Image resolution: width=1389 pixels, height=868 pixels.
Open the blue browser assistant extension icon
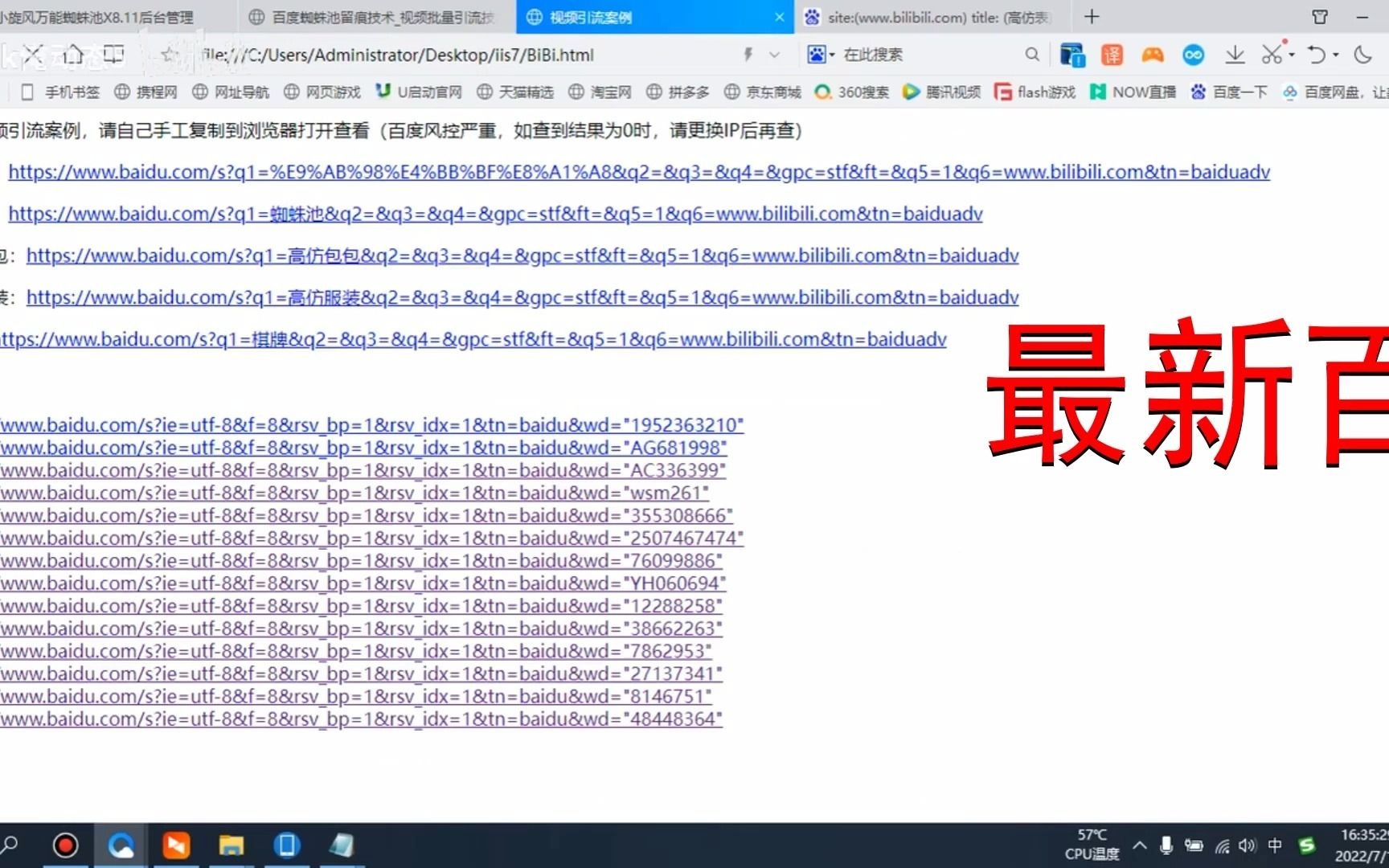[1072, 55]
